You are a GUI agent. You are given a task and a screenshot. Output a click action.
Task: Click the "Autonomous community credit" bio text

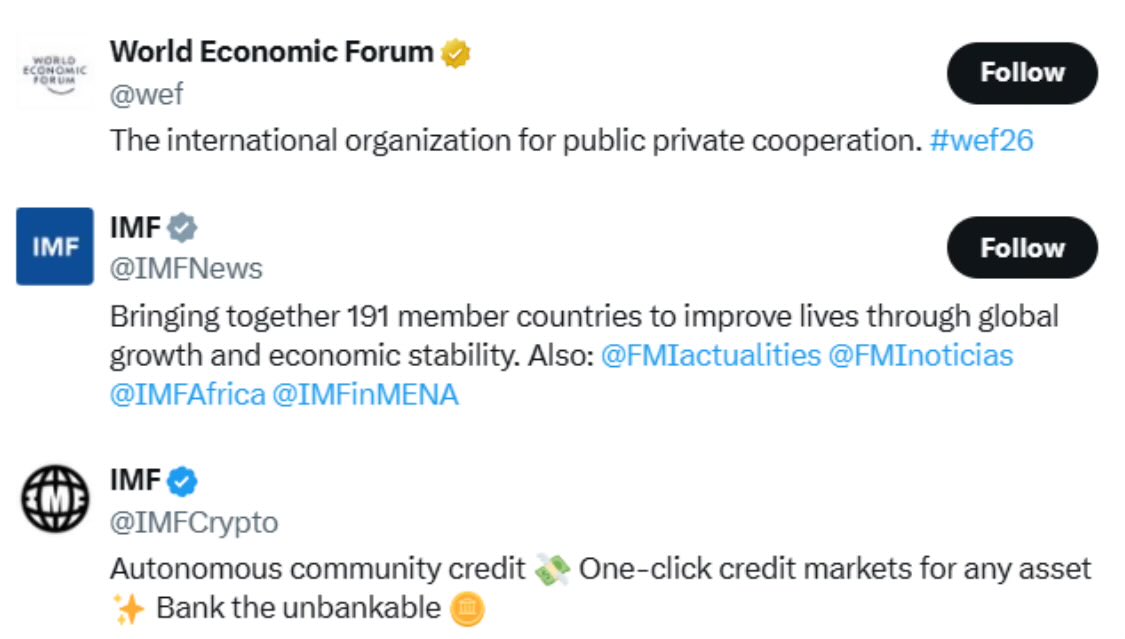[317, 569]
